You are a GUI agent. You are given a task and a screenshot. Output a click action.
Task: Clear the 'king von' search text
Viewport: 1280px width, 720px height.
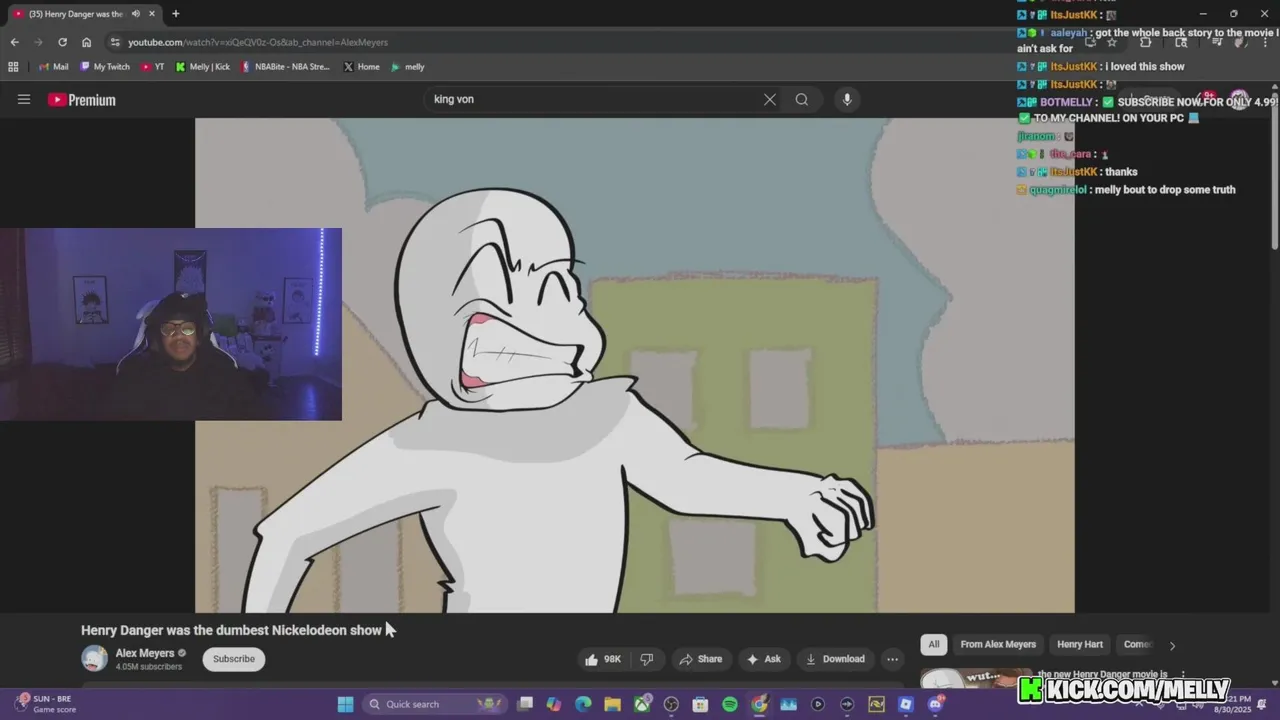click(x=769, y=99)
